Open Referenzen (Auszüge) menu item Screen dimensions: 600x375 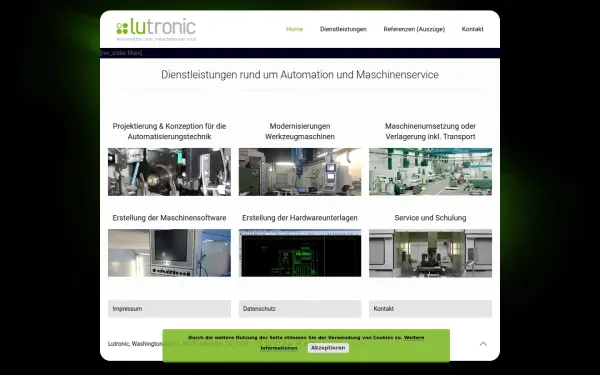414,29
